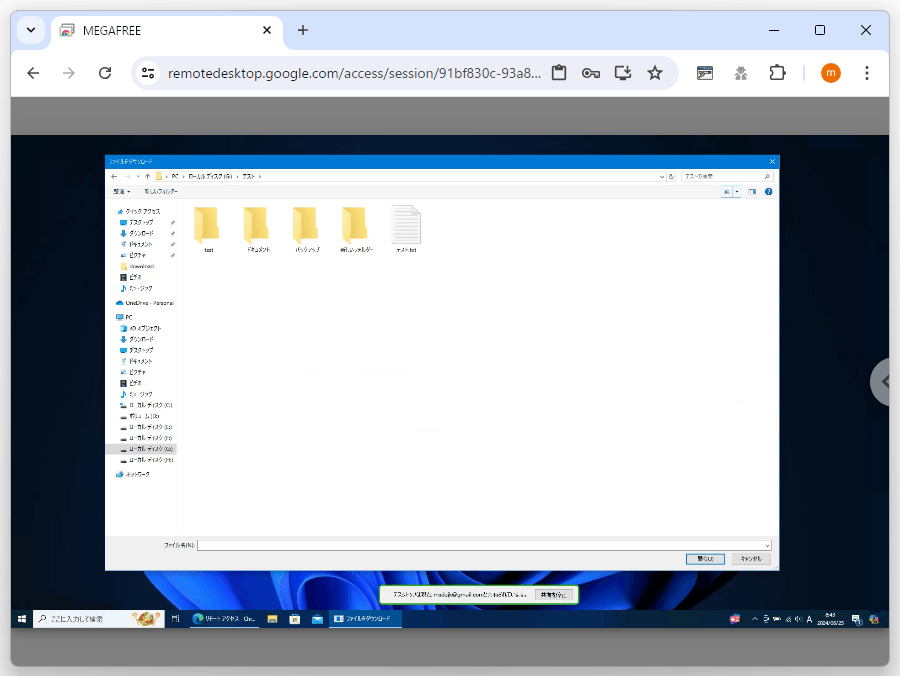The image size is (900, 676).
Task: Click the clipboard icon in address bar
Action: tap(558, 73)
